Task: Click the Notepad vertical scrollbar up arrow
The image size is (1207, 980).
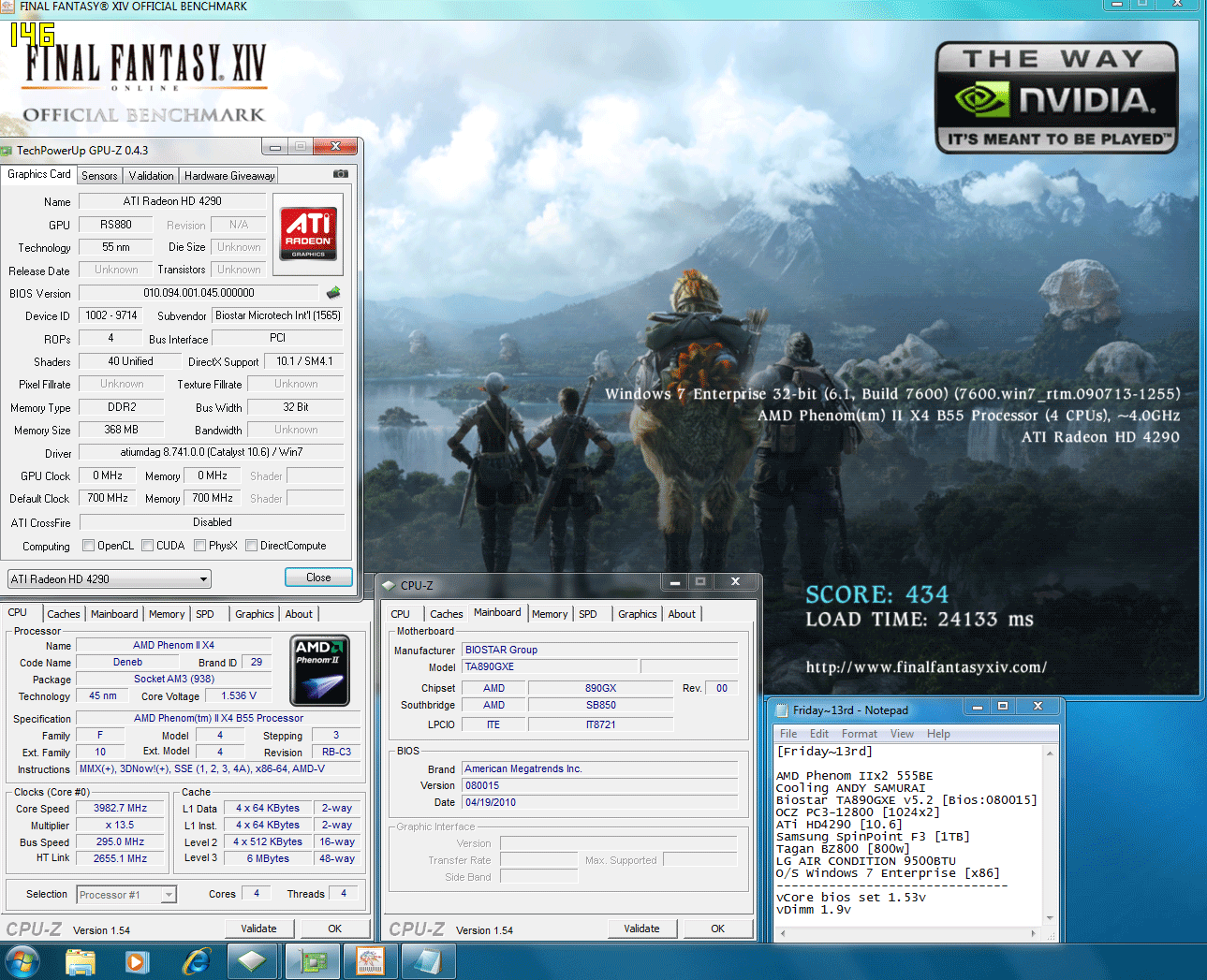Action: click(x=1050, y=753)
